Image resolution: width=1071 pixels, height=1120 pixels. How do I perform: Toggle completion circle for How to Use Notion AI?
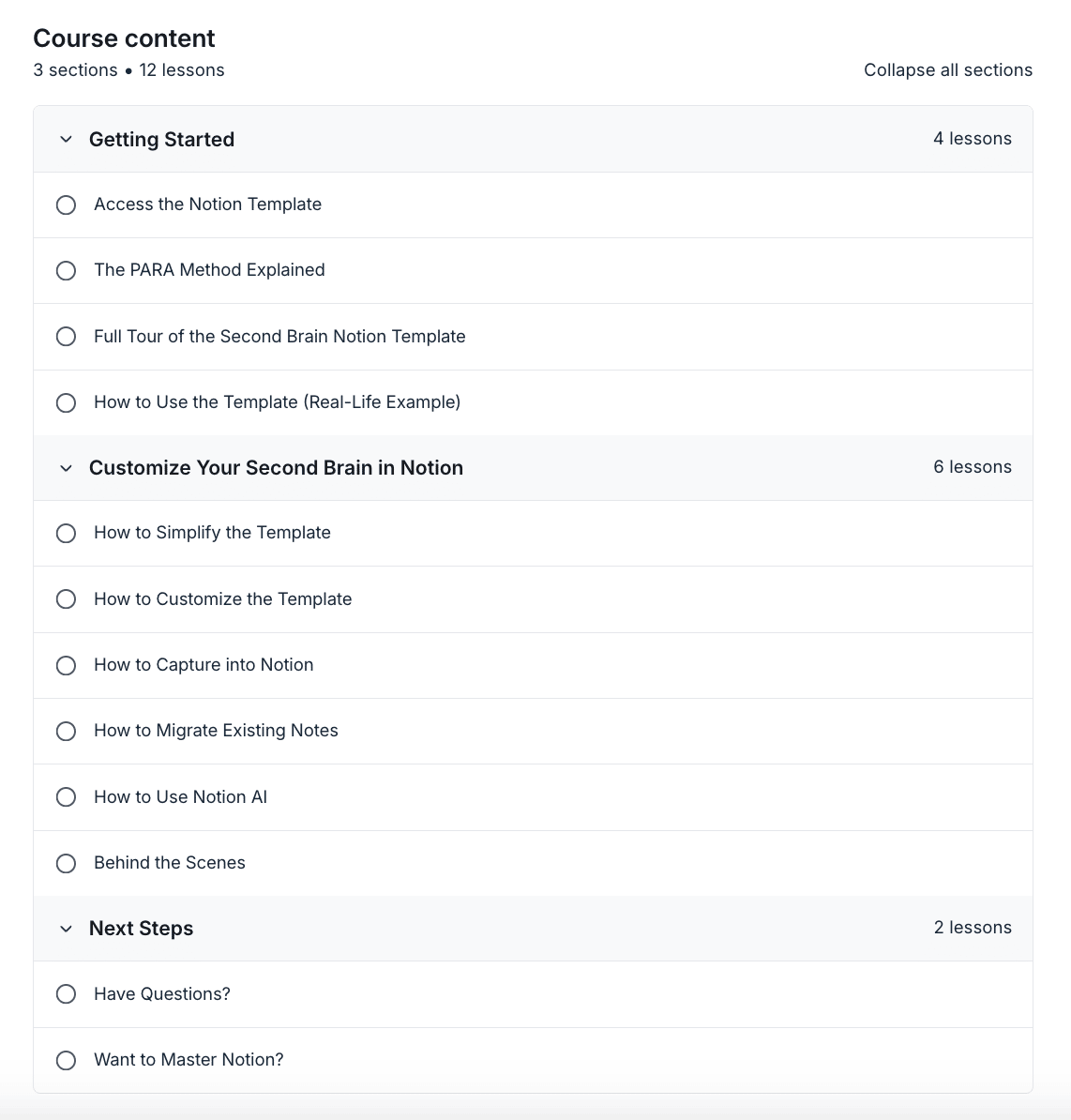[x=66, y=797]
